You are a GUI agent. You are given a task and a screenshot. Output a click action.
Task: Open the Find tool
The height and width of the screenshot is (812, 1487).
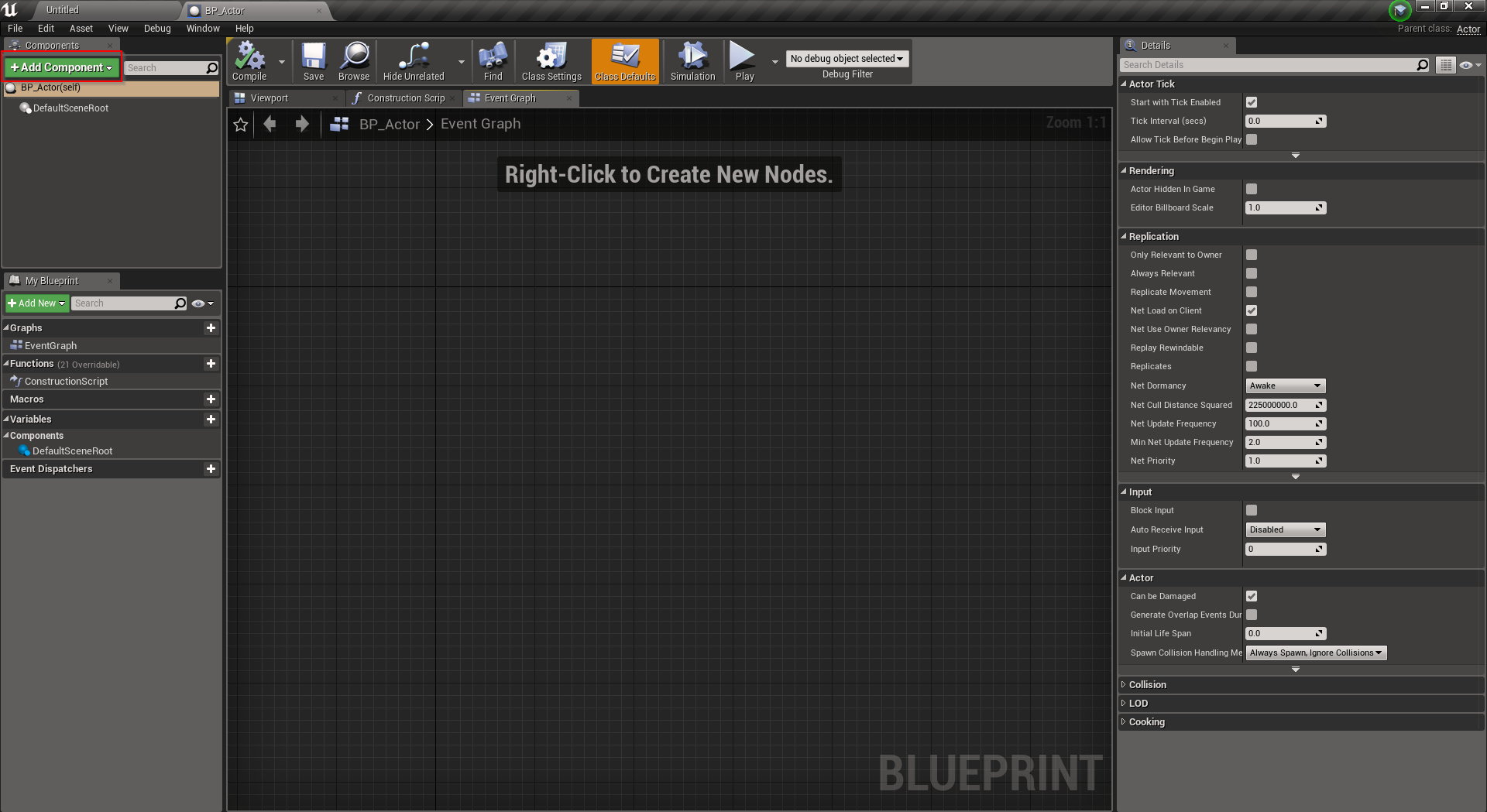coord(493,61)
